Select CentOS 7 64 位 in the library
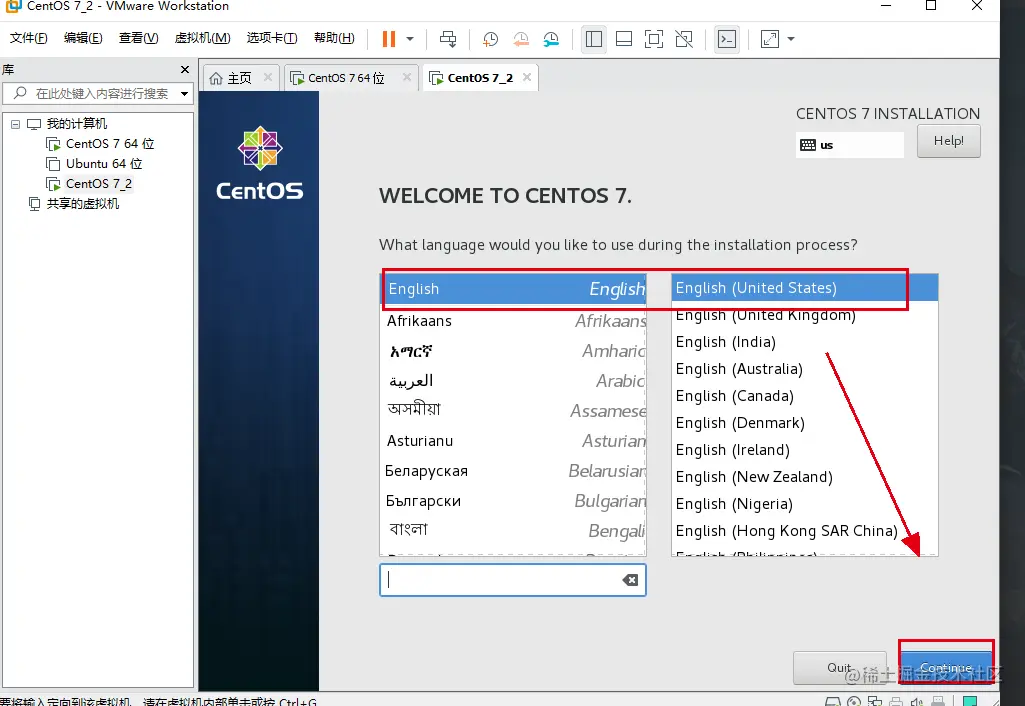The width and height of the screenshot is (1025, 706). [x=110, y=144]
